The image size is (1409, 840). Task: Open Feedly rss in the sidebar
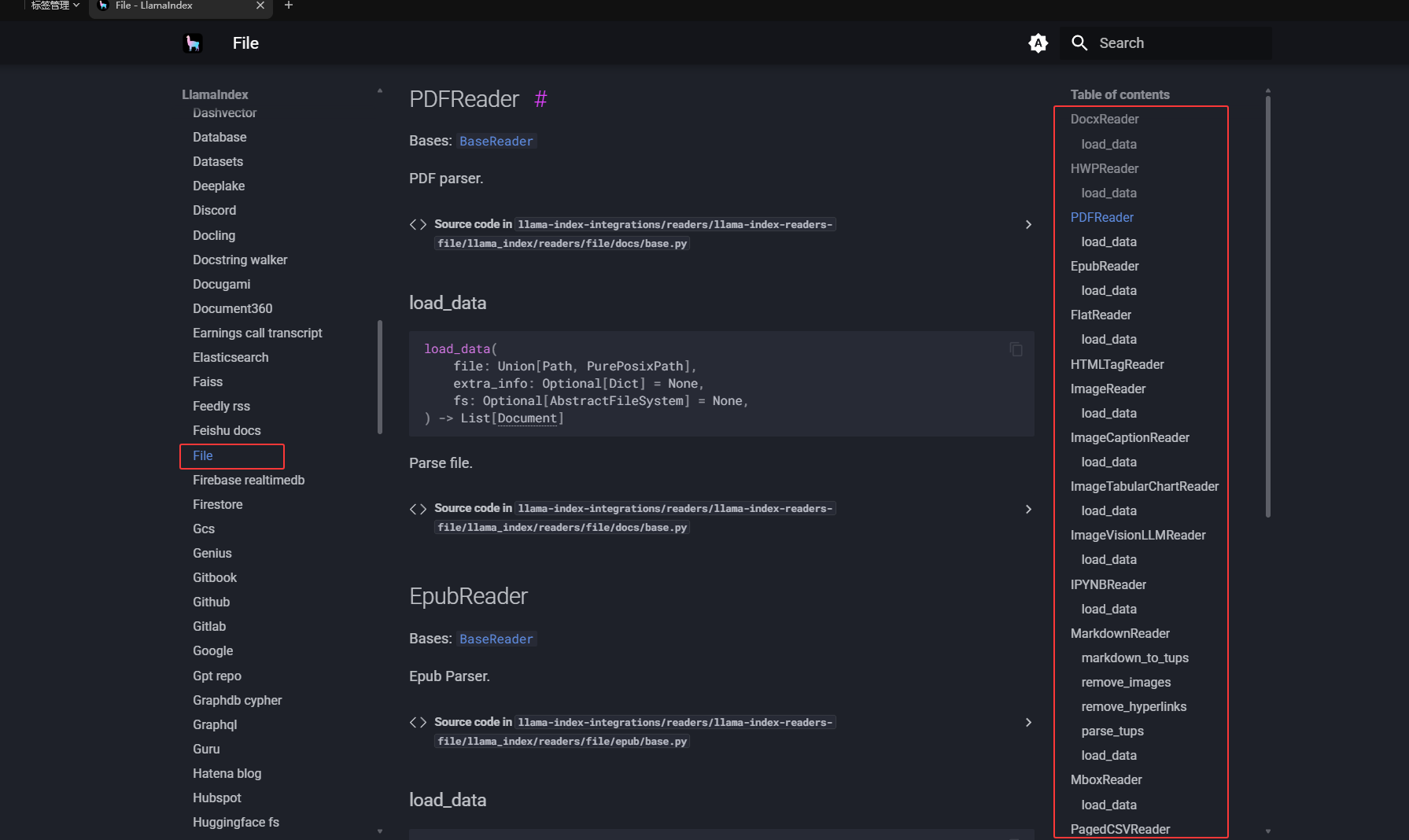point(221,406)
